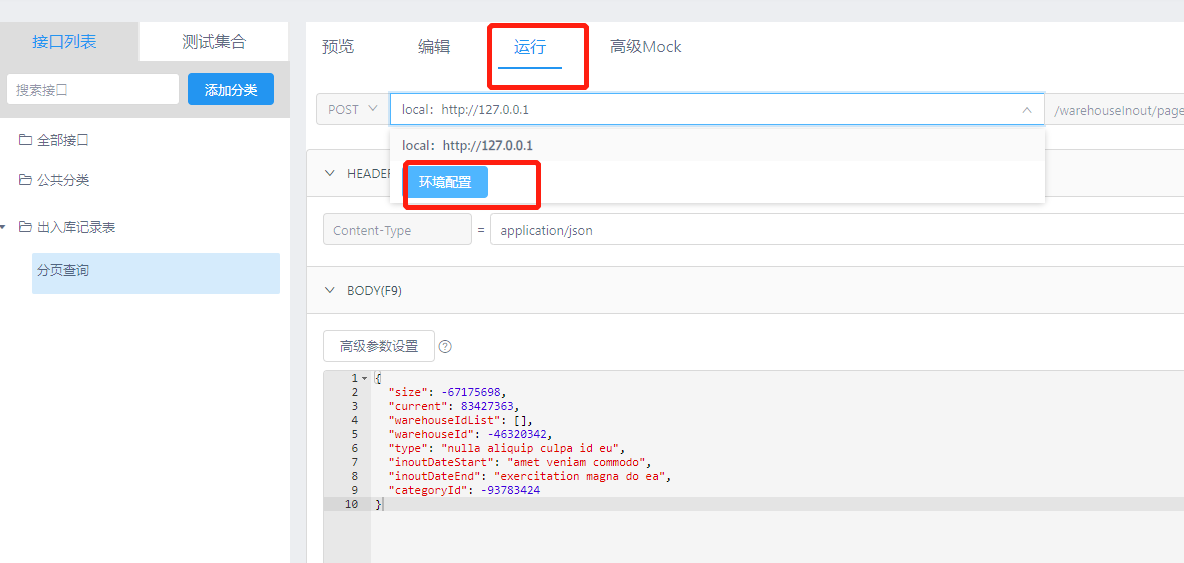
Task: Click the "categoryId" value -93783424
Action: [x=510, y=491]
